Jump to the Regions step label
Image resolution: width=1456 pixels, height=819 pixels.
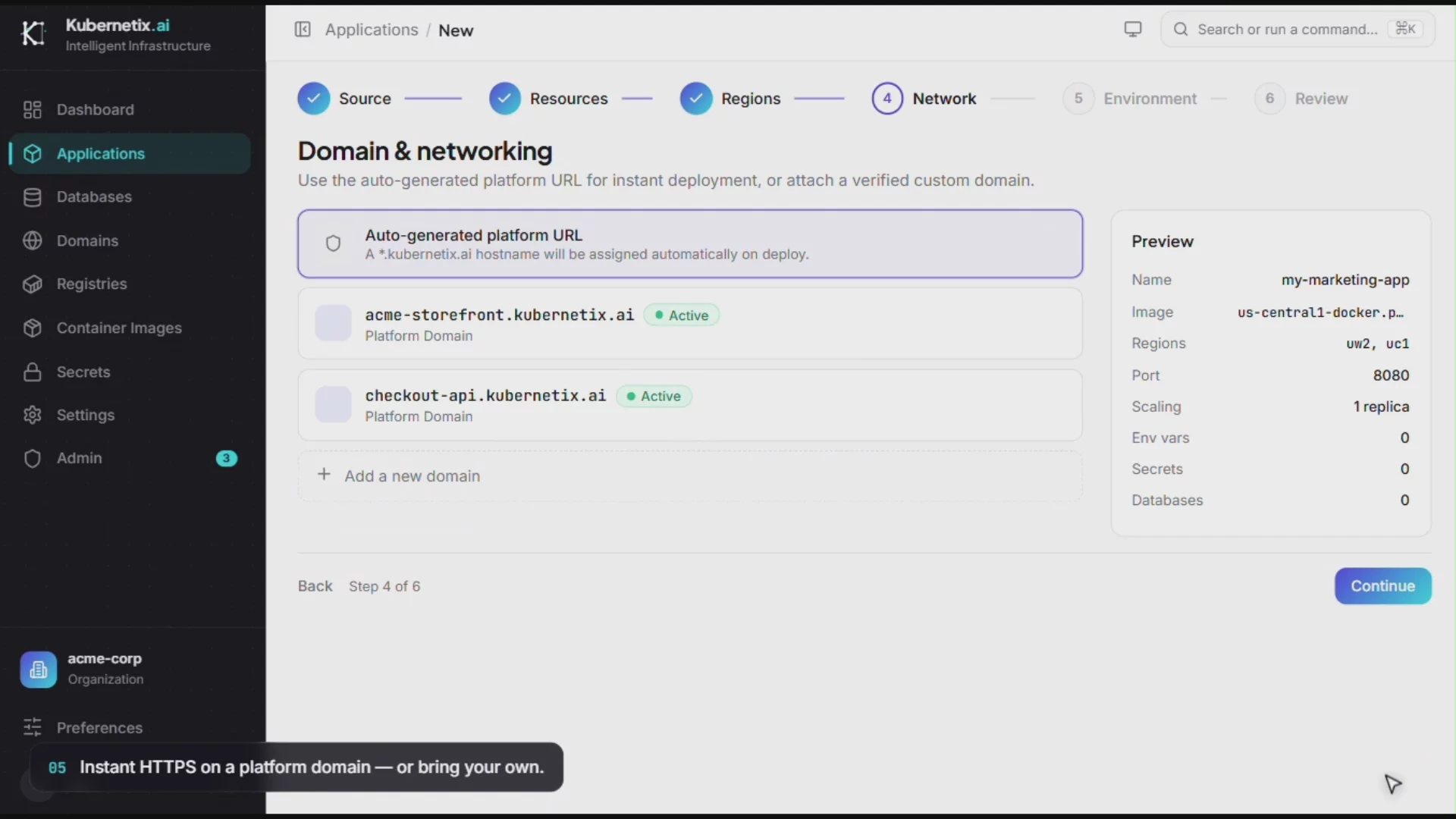point(751,99)
